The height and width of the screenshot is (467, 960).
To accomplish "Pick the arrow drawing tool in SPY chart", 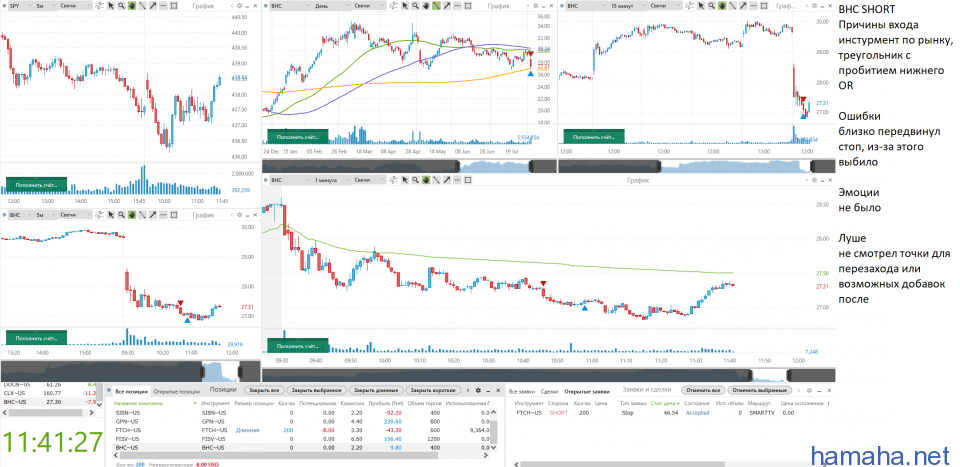I will point(152,6).
